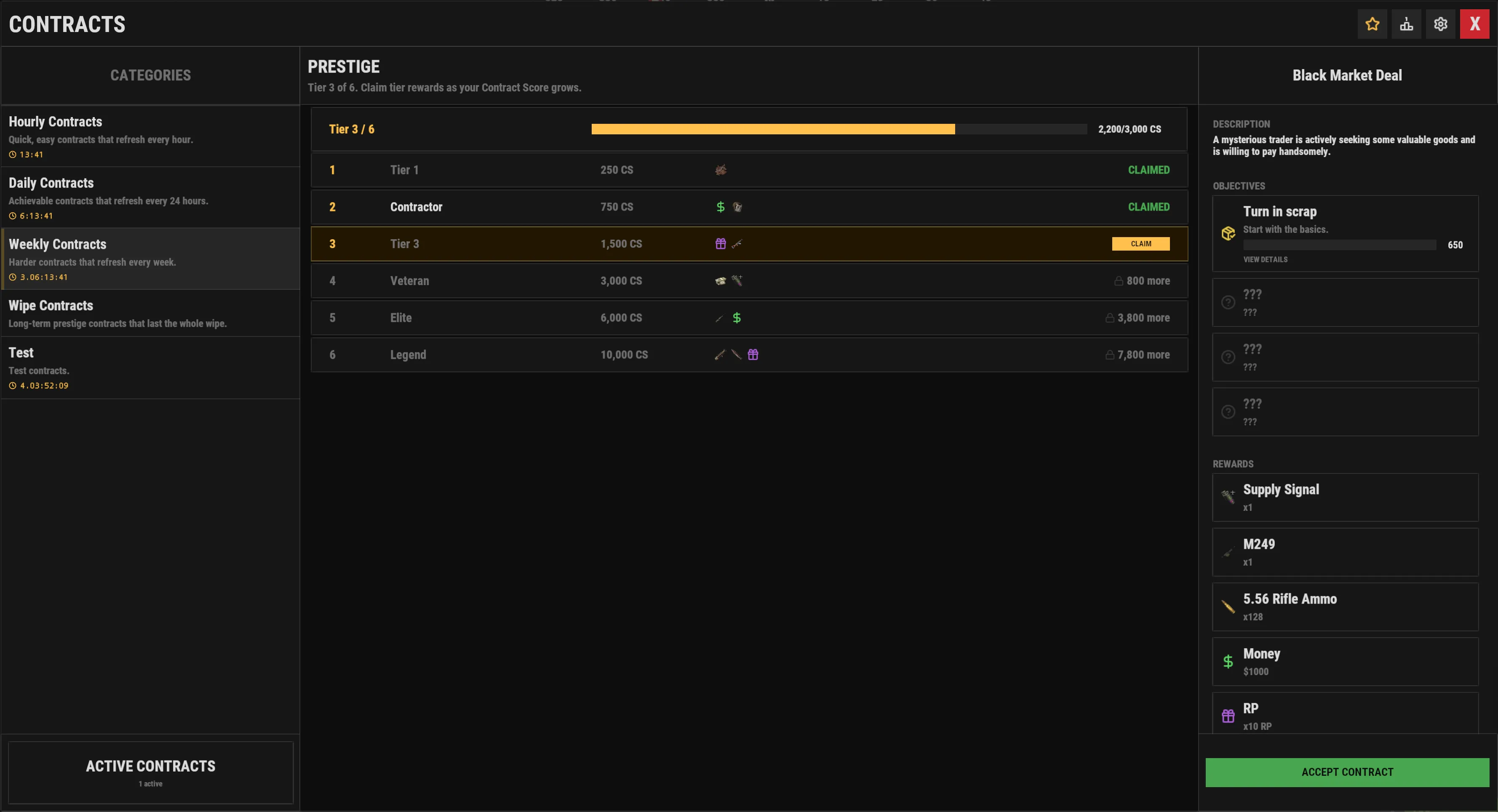Click the CLAIMED status on Tier 1
The image size is (1498, 812).
tap(1148, 170)
